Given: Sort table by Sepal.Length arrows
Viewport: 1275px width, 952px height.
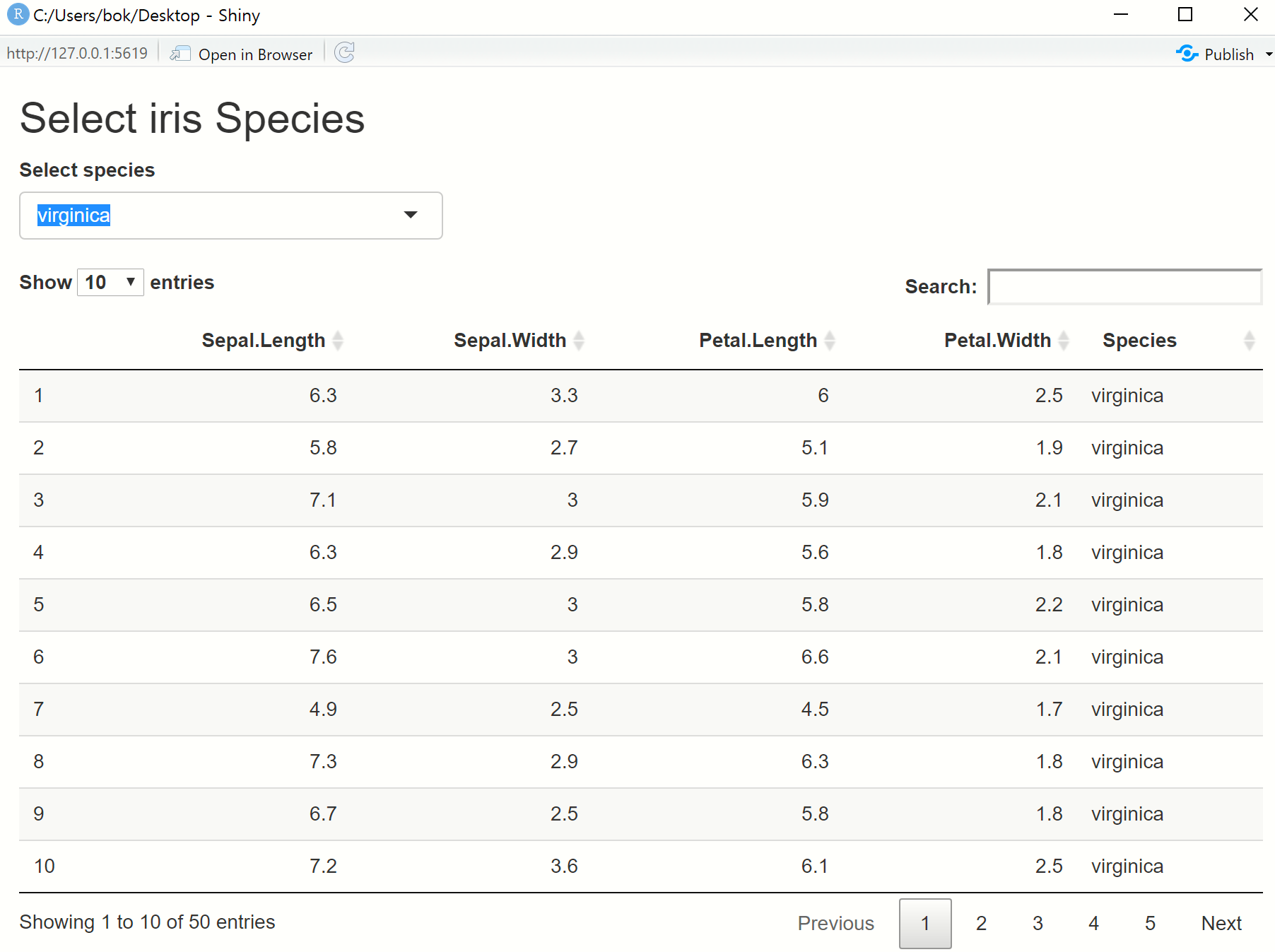Looking at the screenshot, I should [338, 341].
